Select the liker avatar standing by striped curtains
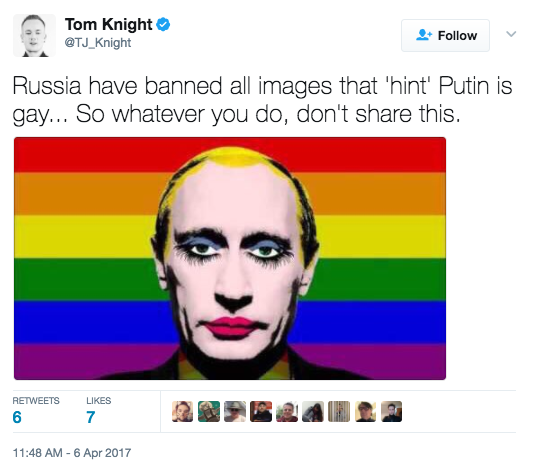 [339, 411]
